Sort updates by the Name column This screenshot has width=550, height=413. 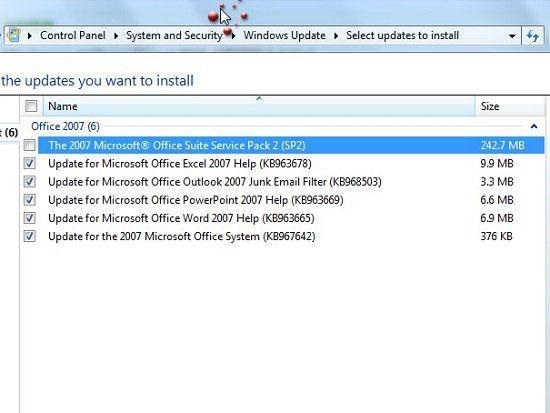tap(259, 106)
